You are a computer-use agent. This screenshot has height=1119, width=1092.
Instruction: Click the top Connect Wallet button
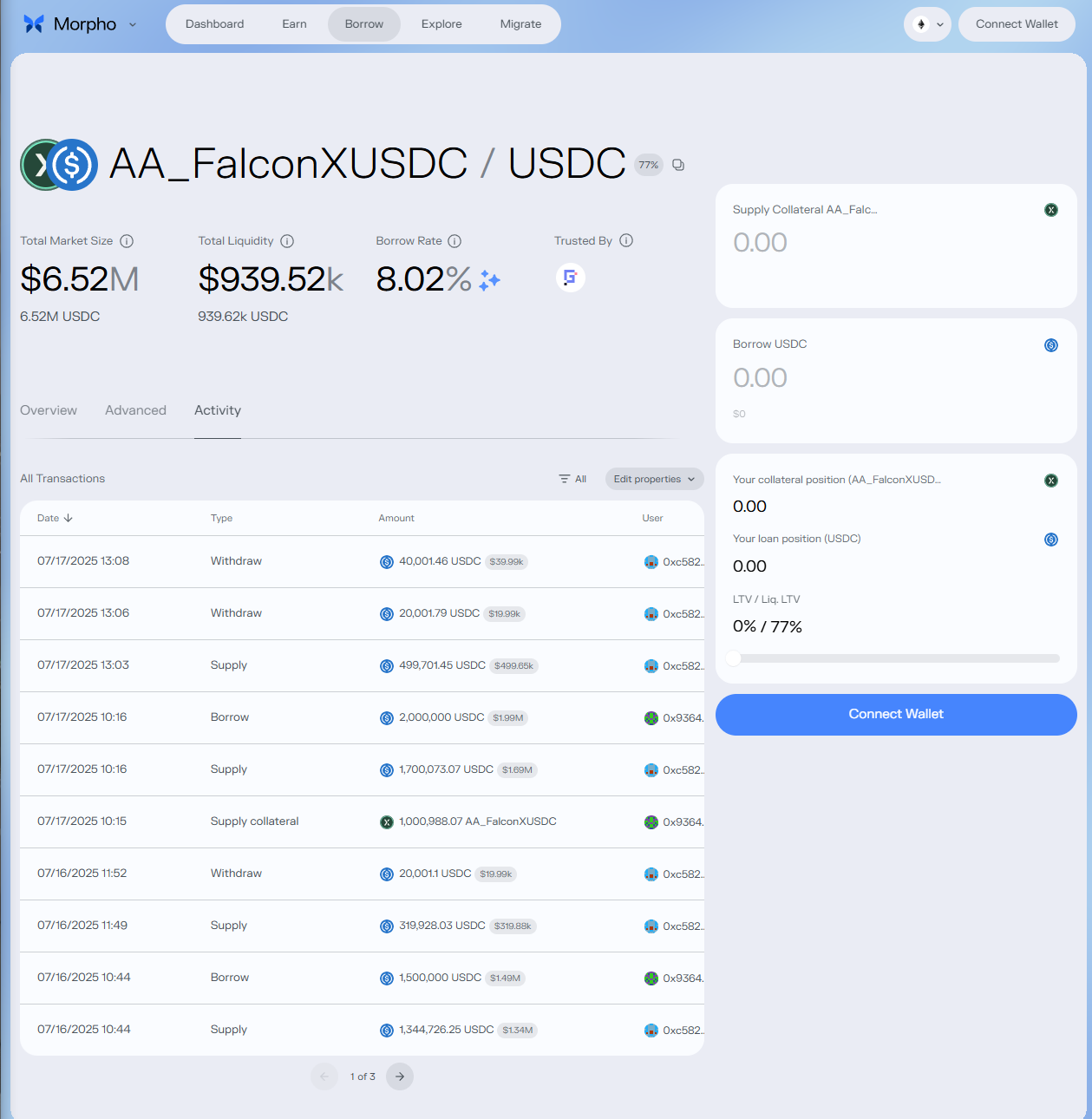(1017, 24)
